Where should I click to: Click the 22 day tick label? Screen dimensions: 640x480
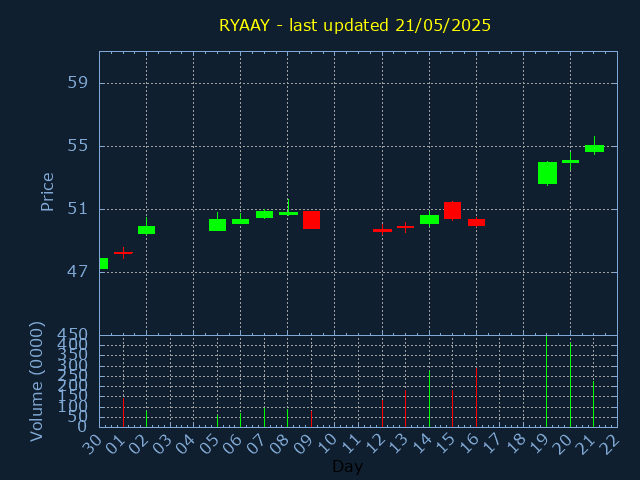tap(611, 444)
